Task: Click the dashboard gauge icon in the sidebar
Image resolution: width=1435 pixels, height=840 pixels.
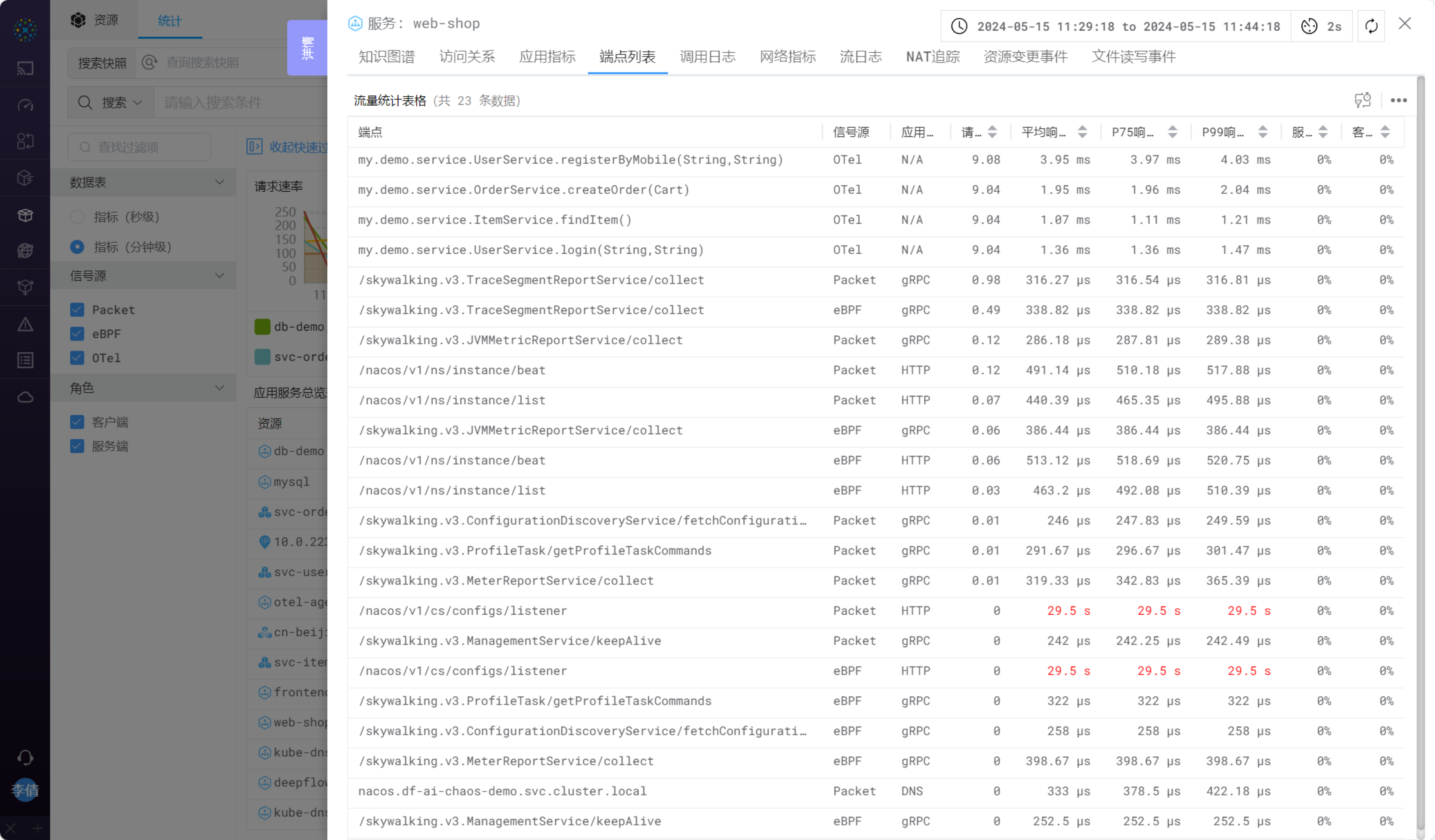Action: (x=25, y=105)
